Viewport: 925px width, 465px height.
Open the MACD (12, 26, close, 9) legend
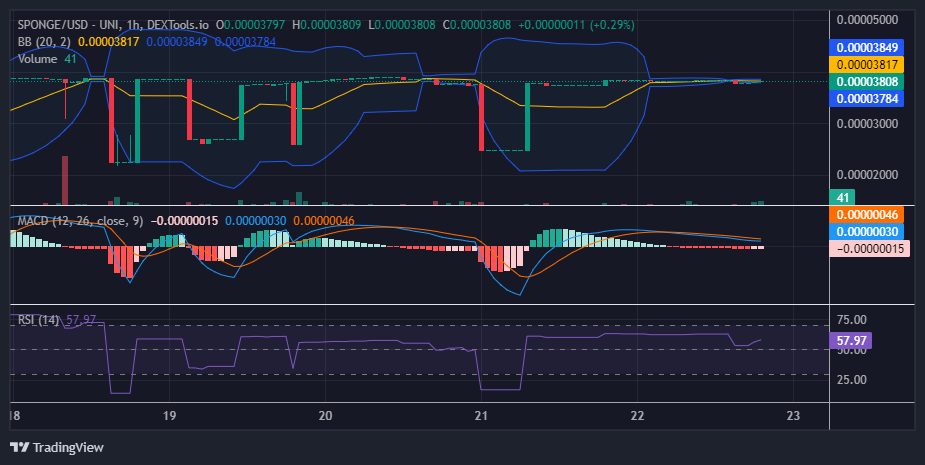[80, 221]
